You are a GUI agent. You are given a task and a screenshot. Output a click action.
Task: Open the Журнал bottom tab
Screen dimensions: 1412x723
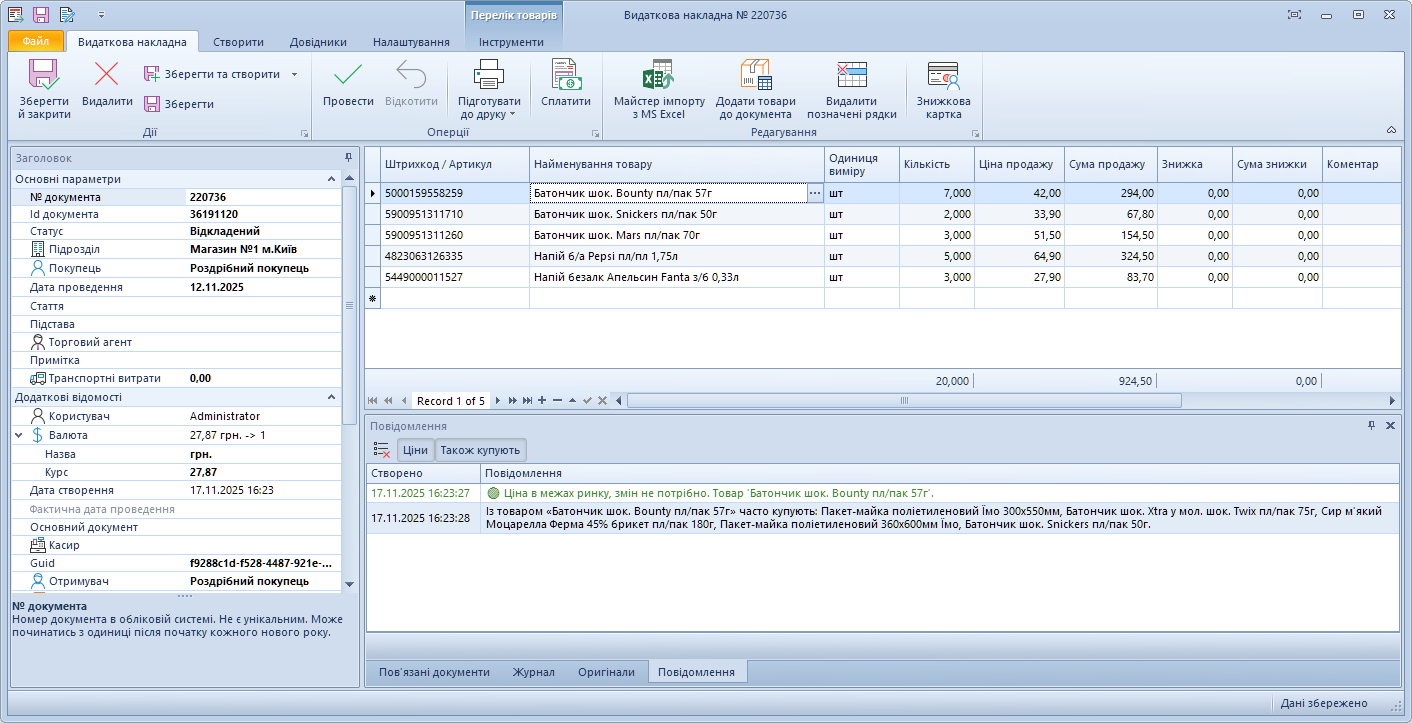click(533, 672)
